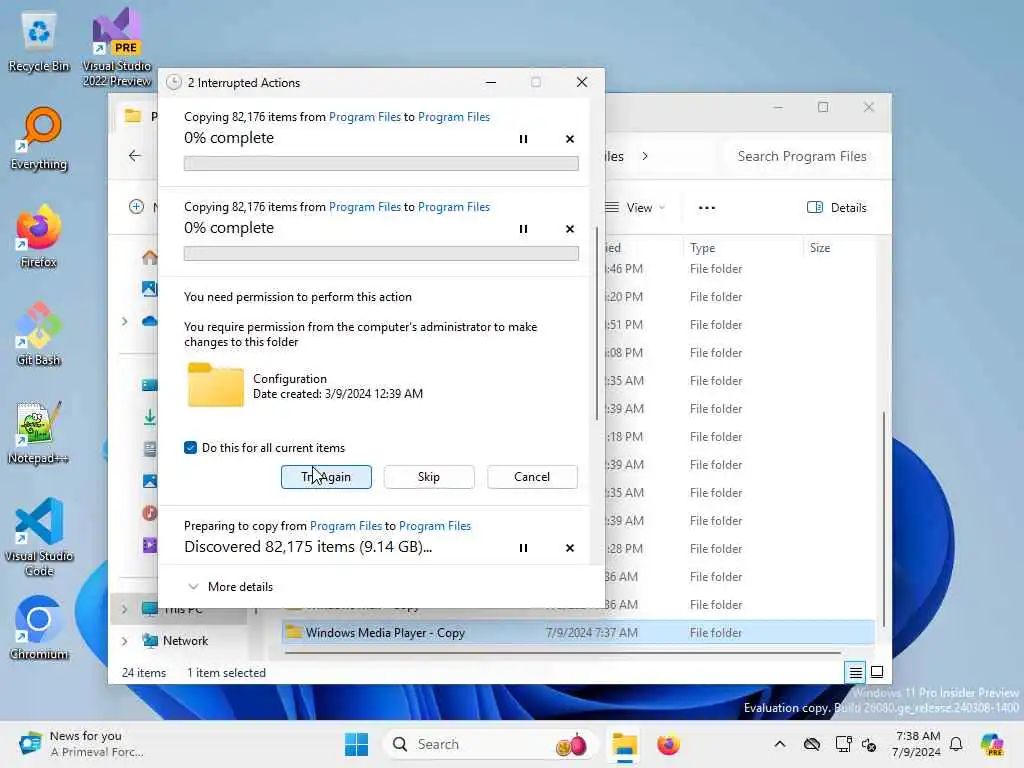This screenshot has width=1024, height=768.
Task: Switch to details list view in status bar
Action: [x=856, y=672]
